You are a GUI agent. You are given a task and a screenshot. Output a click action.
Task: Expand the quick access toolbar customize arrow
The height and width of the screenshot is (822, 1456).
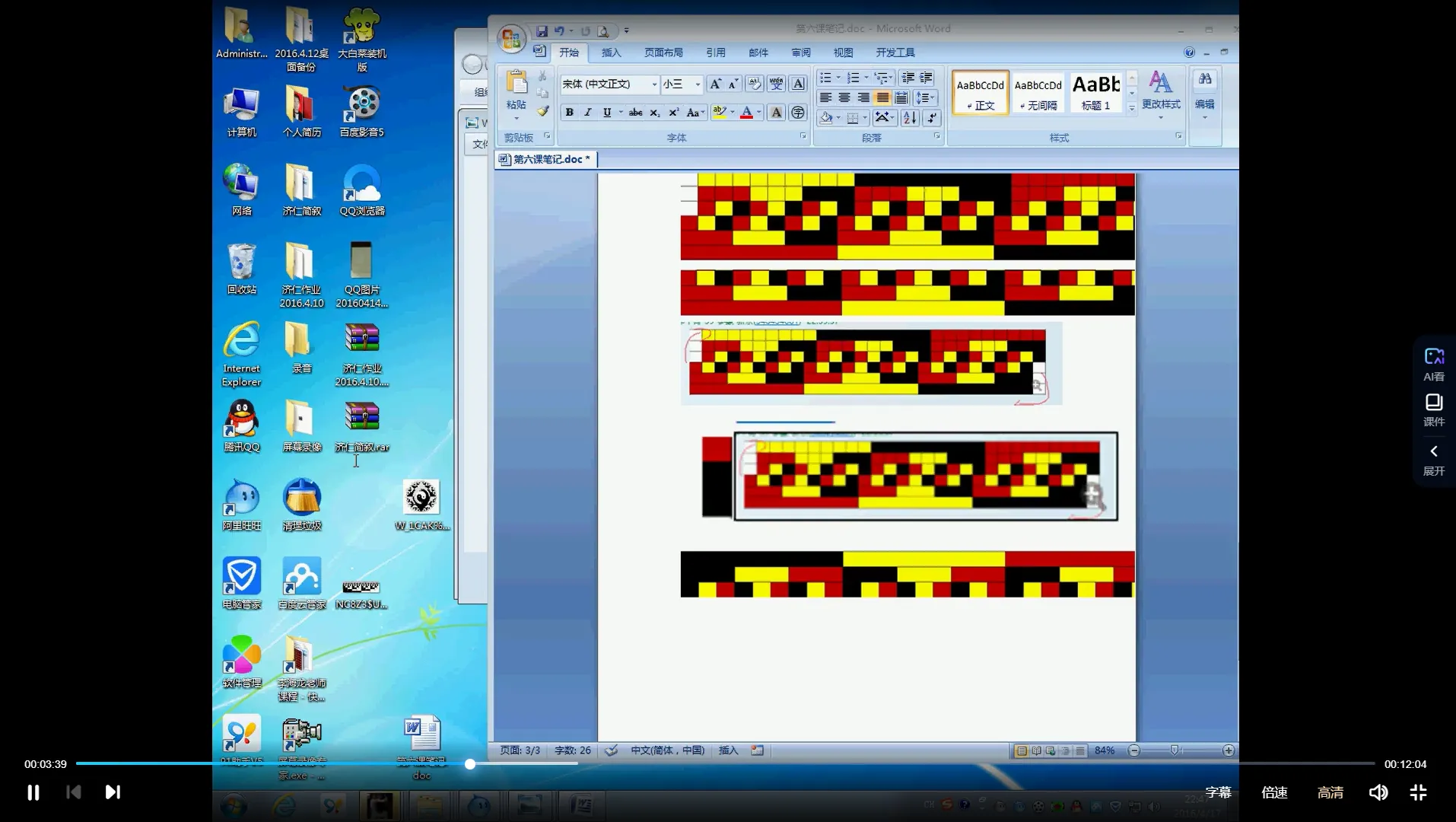click(626, 31)
